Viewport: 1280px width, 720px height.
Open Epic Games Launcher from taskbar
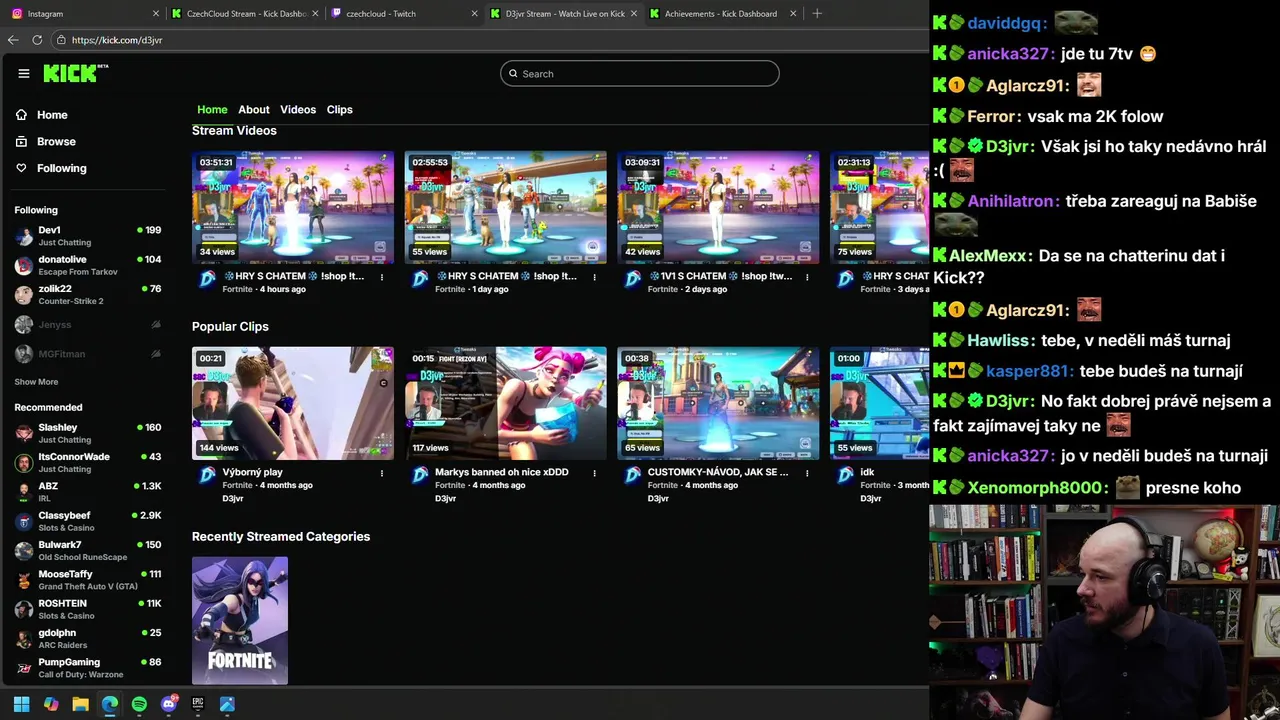pos(198,704)
